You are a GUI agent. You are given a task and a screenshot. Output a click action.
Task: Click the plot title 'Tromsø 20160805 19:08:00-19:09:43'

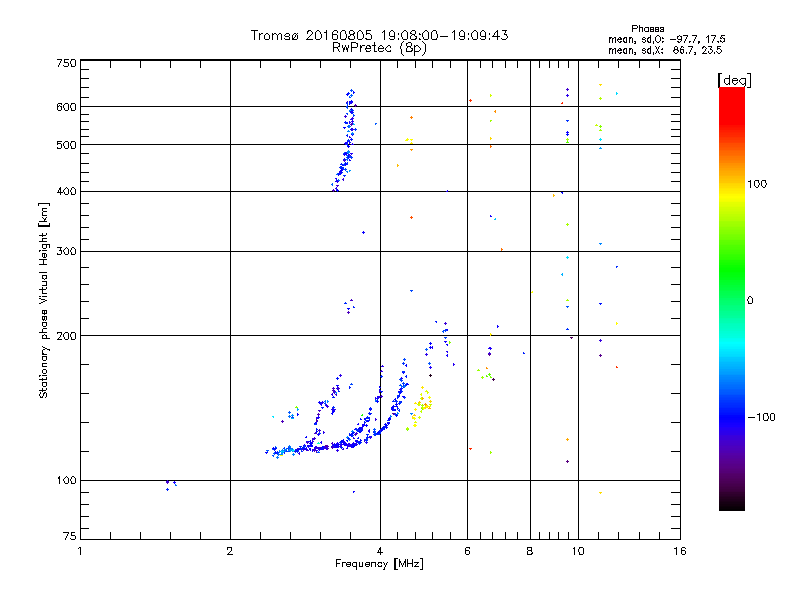click(x=379, y=35)
